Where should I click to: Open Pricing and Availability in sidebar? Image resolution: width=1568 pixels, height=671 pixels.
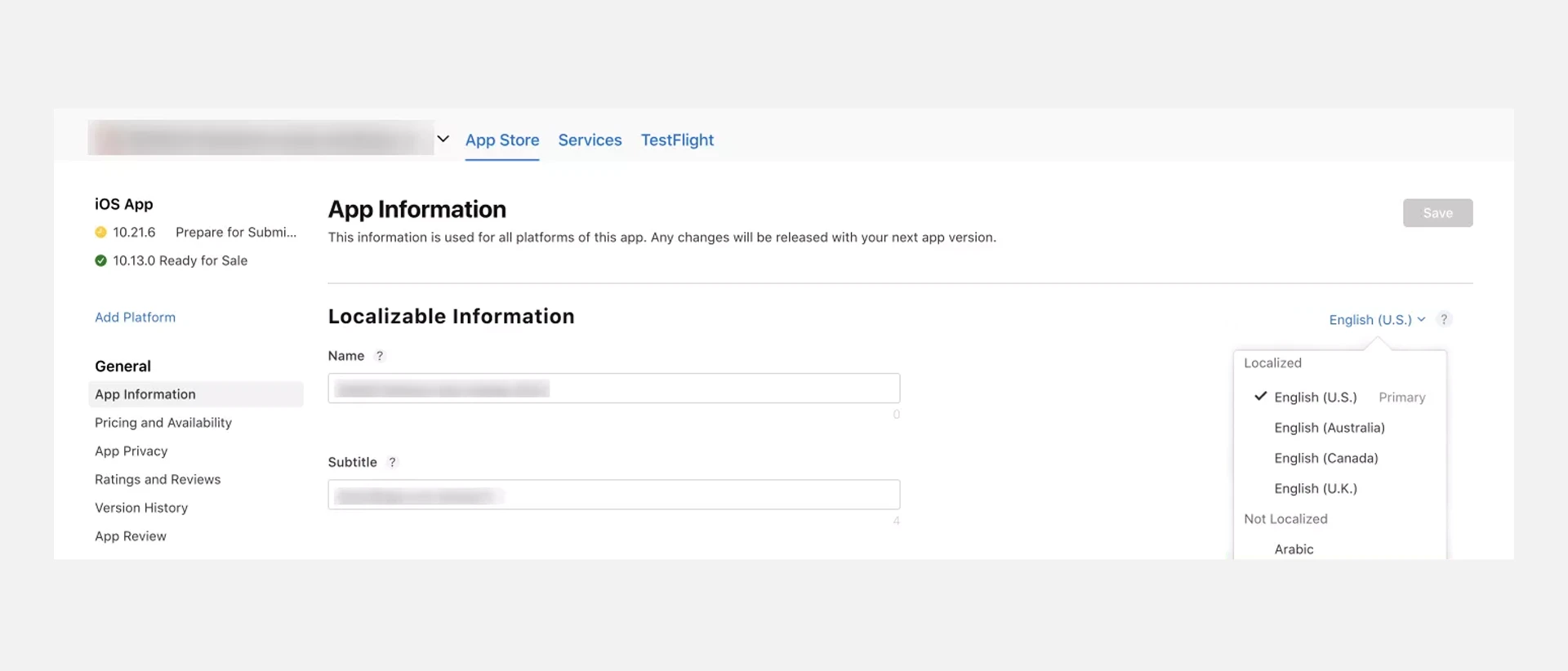163,423
